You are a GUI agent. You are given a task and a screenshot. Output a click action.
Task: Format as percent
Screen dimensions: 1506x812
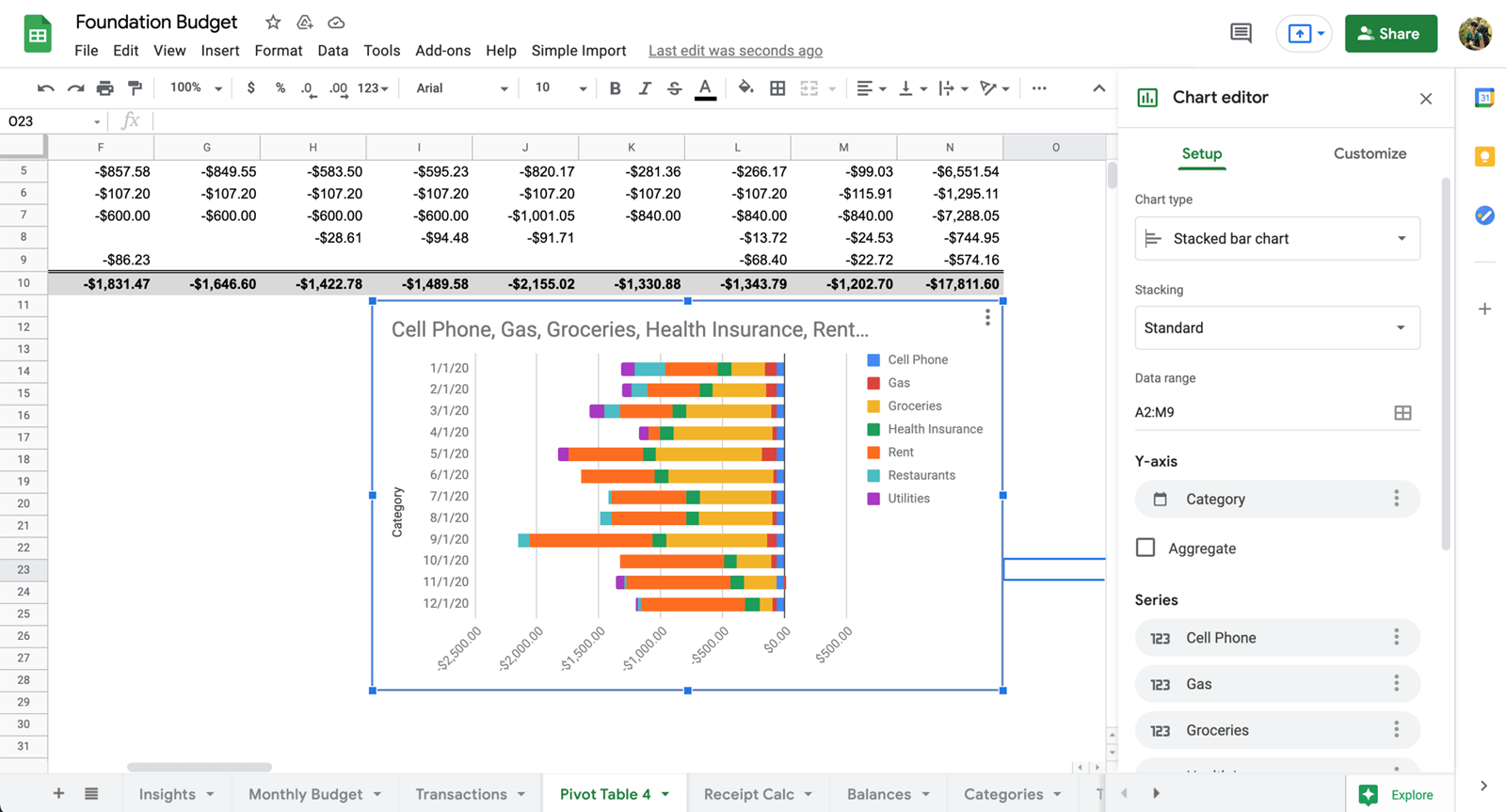tap(280, 88)
